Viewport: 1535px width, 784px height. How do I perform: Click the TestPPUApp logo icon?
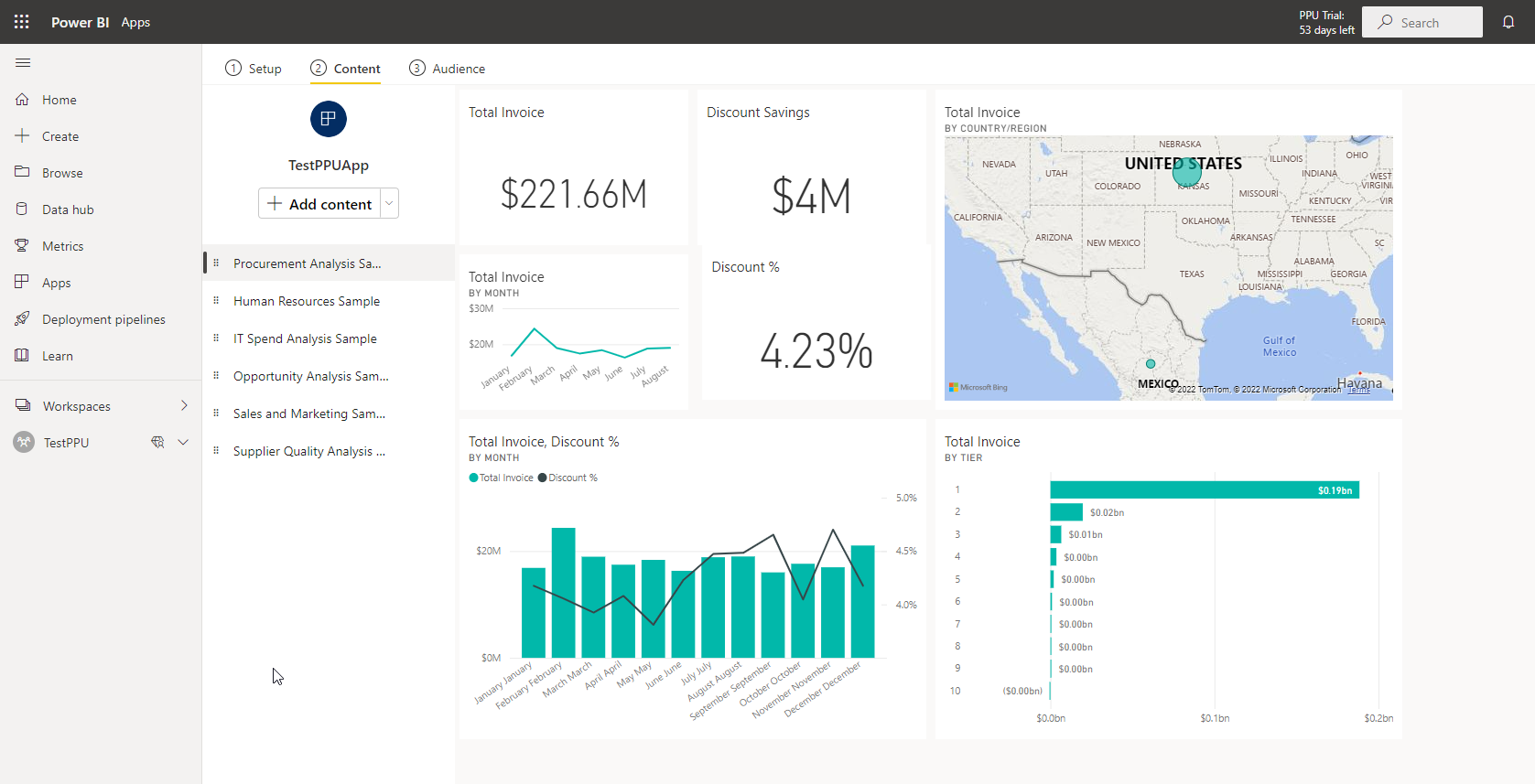(x=329, y=119)
